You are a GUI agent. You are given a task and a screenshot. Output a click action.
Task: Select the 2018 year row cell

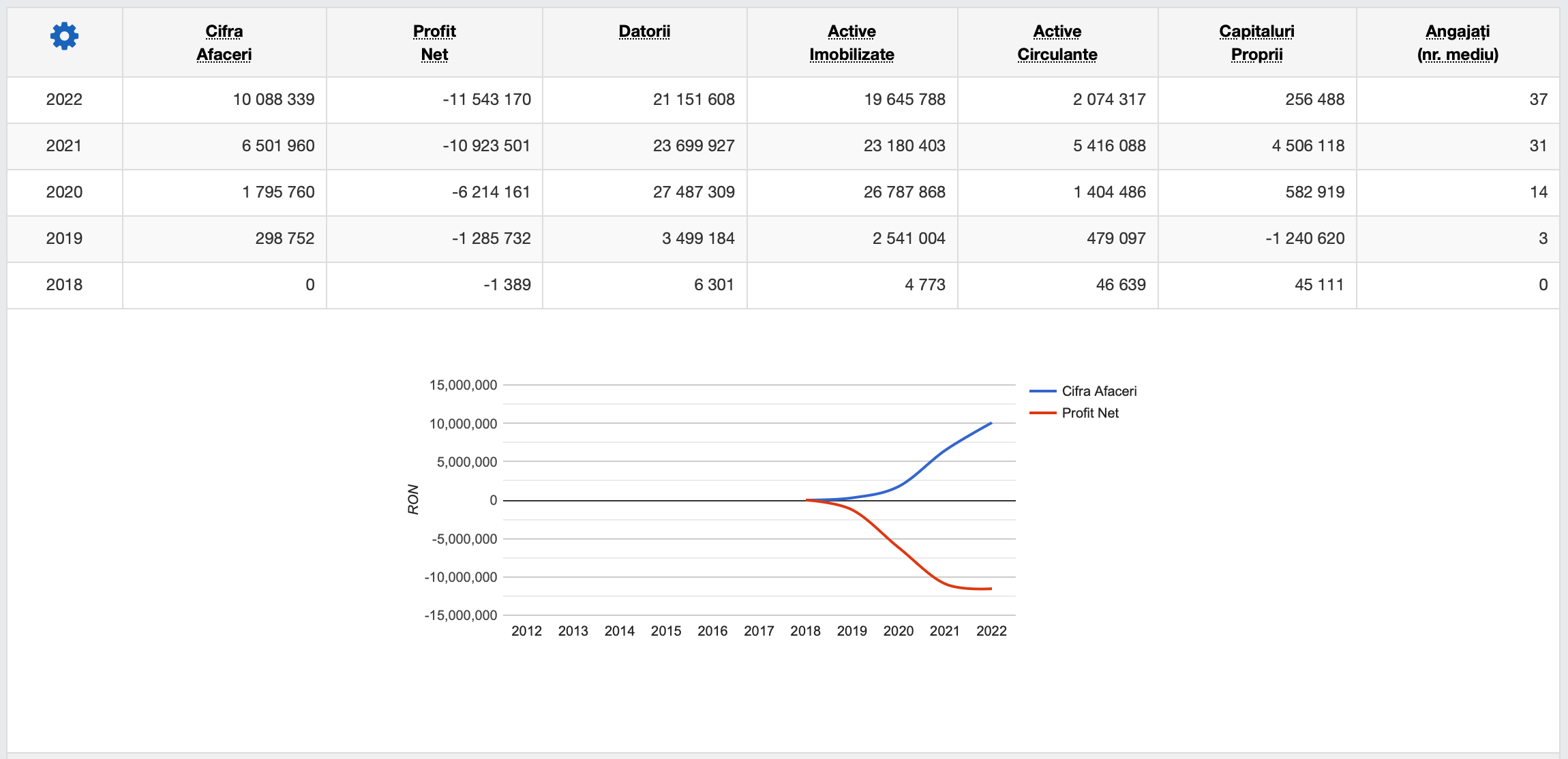[64, 285]
